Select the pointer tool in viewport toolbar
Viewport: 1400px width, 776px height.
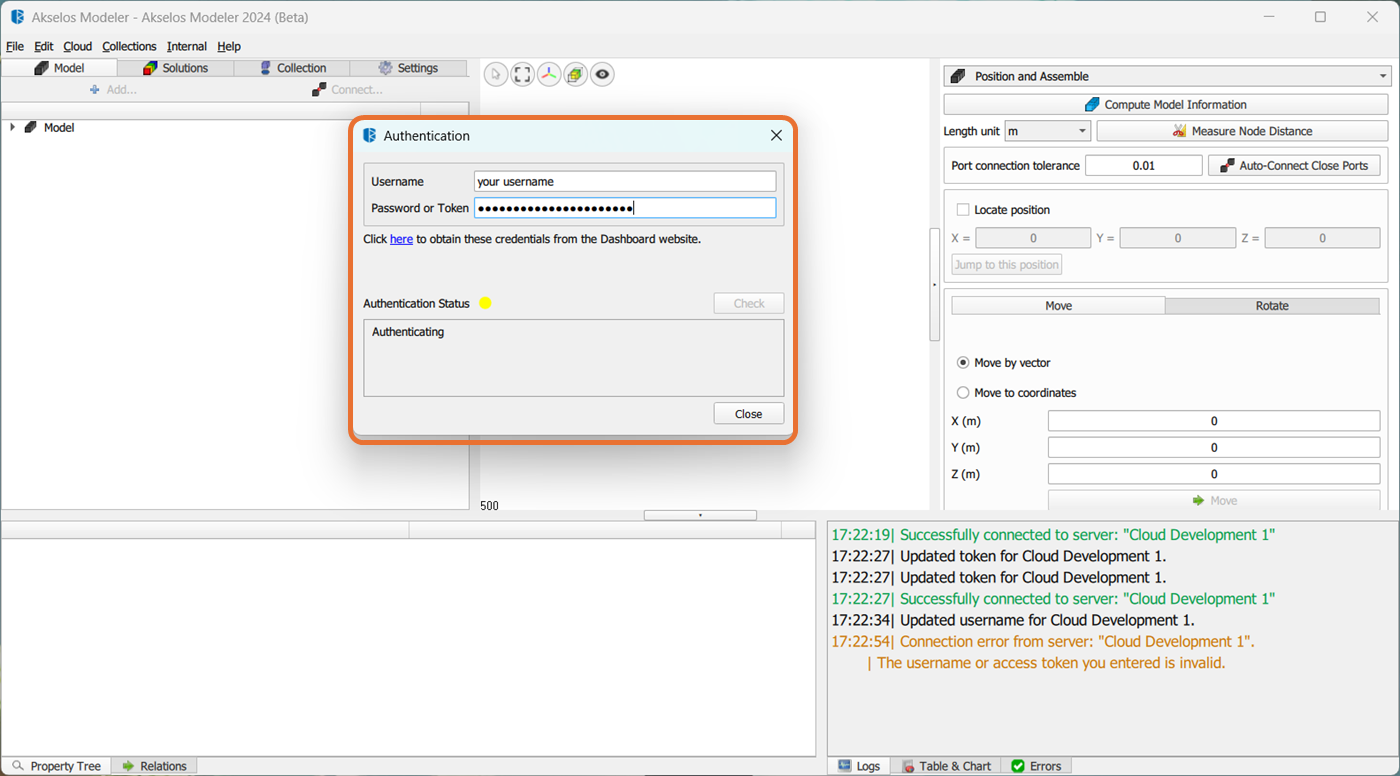point(496,74)
